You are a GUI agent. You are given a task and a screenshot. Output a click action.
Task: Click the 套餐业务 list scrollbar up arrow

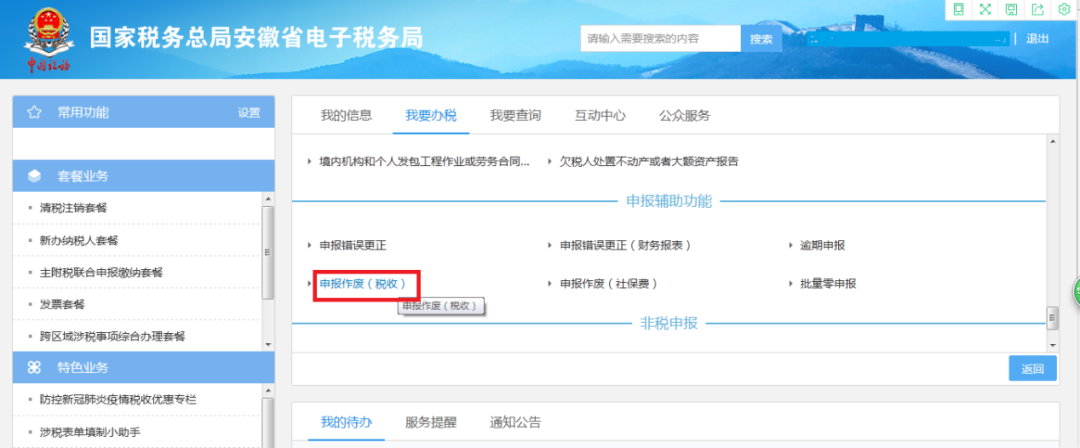point(269,199)
